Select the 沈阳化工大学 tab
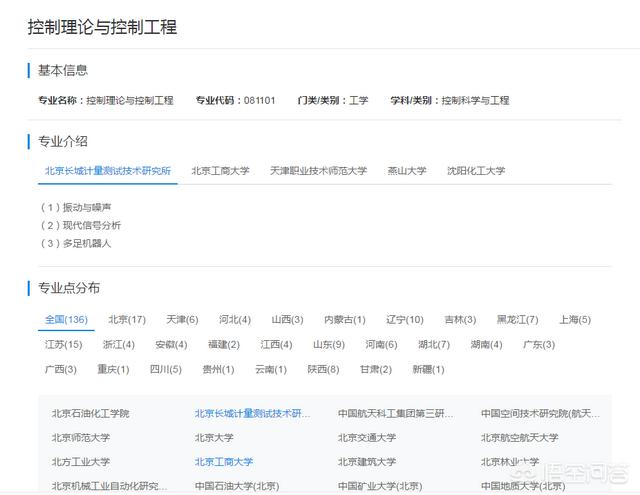Image resolution: width=640 pixels, height=495 pixels. tap(476, 171)
